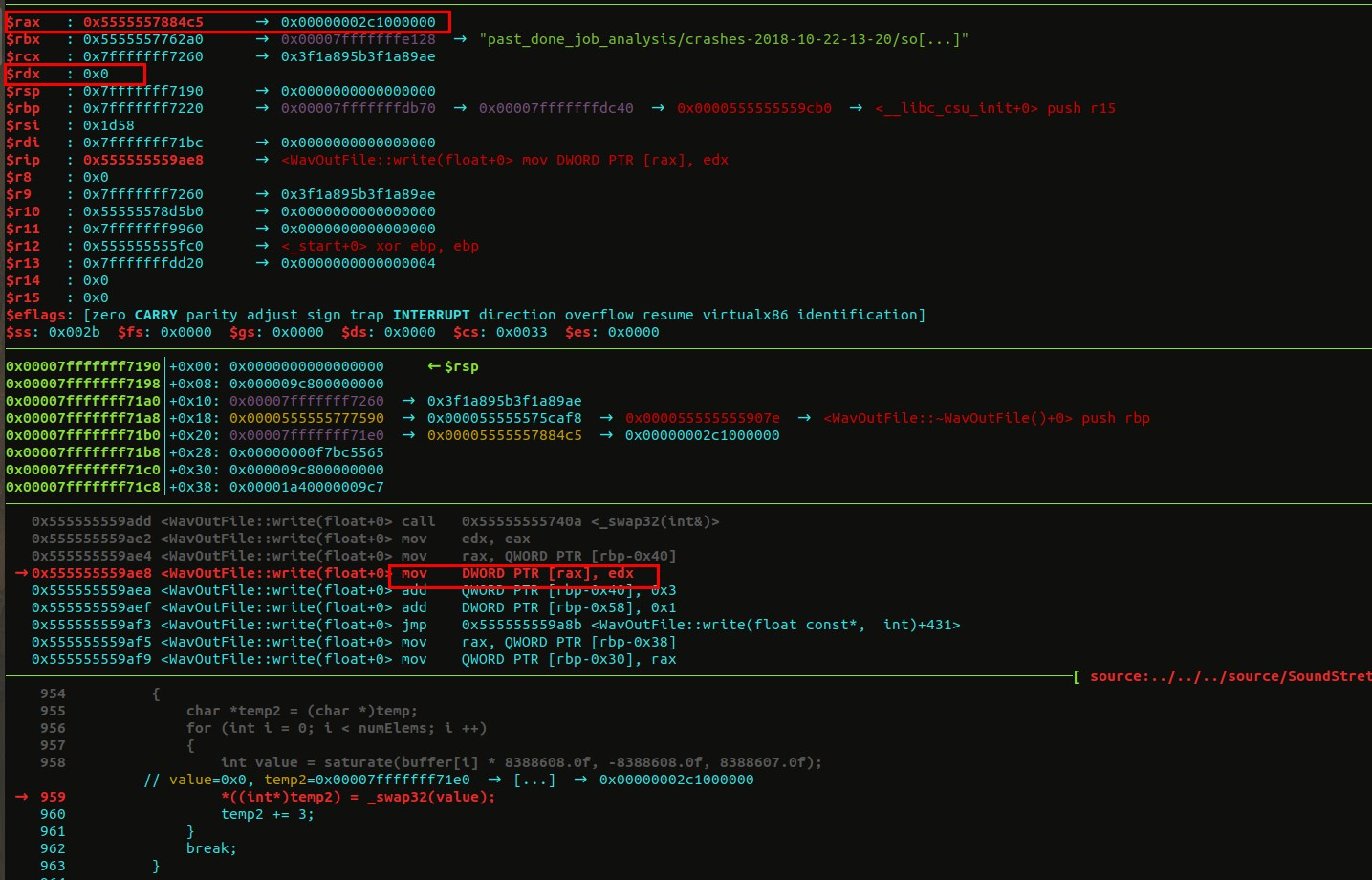
Task: Click address 0x000055555555907e in stack view
Action: 703,418
